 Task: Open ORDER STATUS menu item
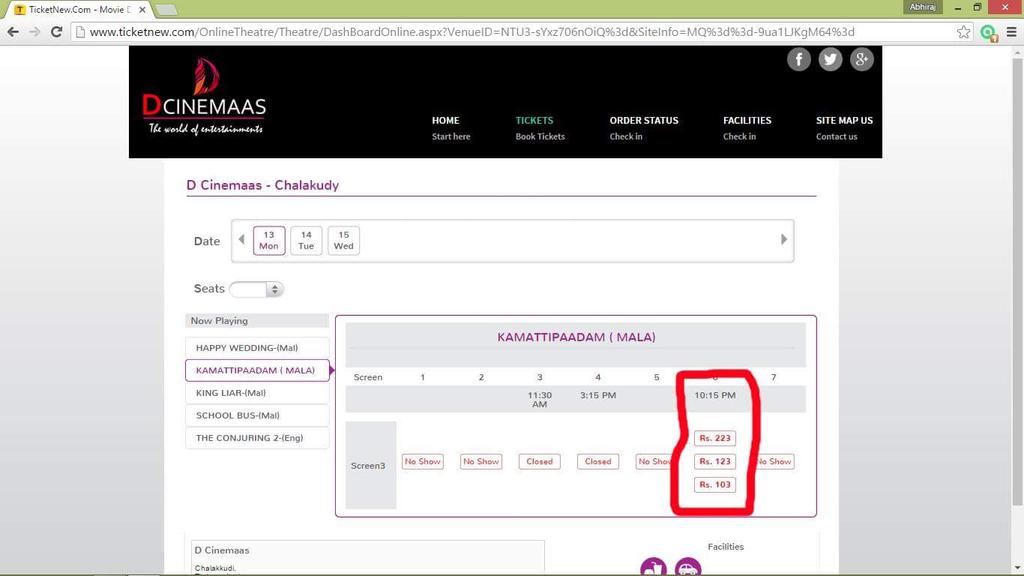click(x=644, y=128)
